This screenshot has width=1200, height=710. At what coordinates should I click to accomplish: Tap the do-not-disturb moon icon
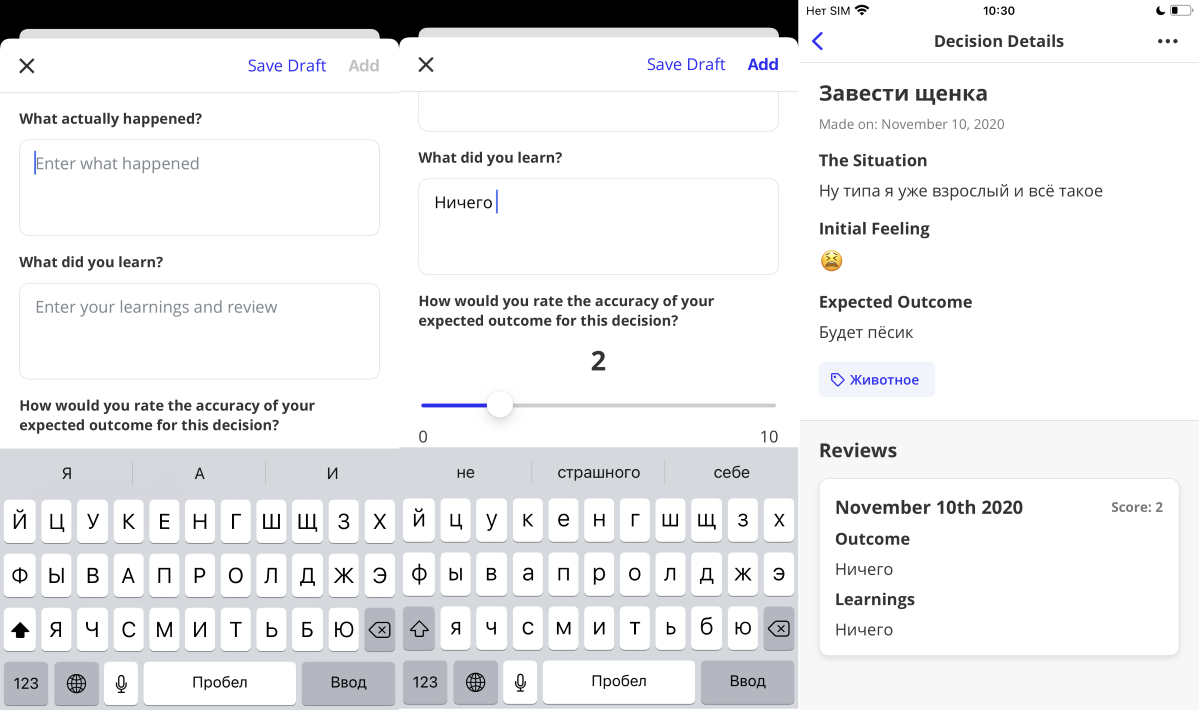(x=1160, y=11)
